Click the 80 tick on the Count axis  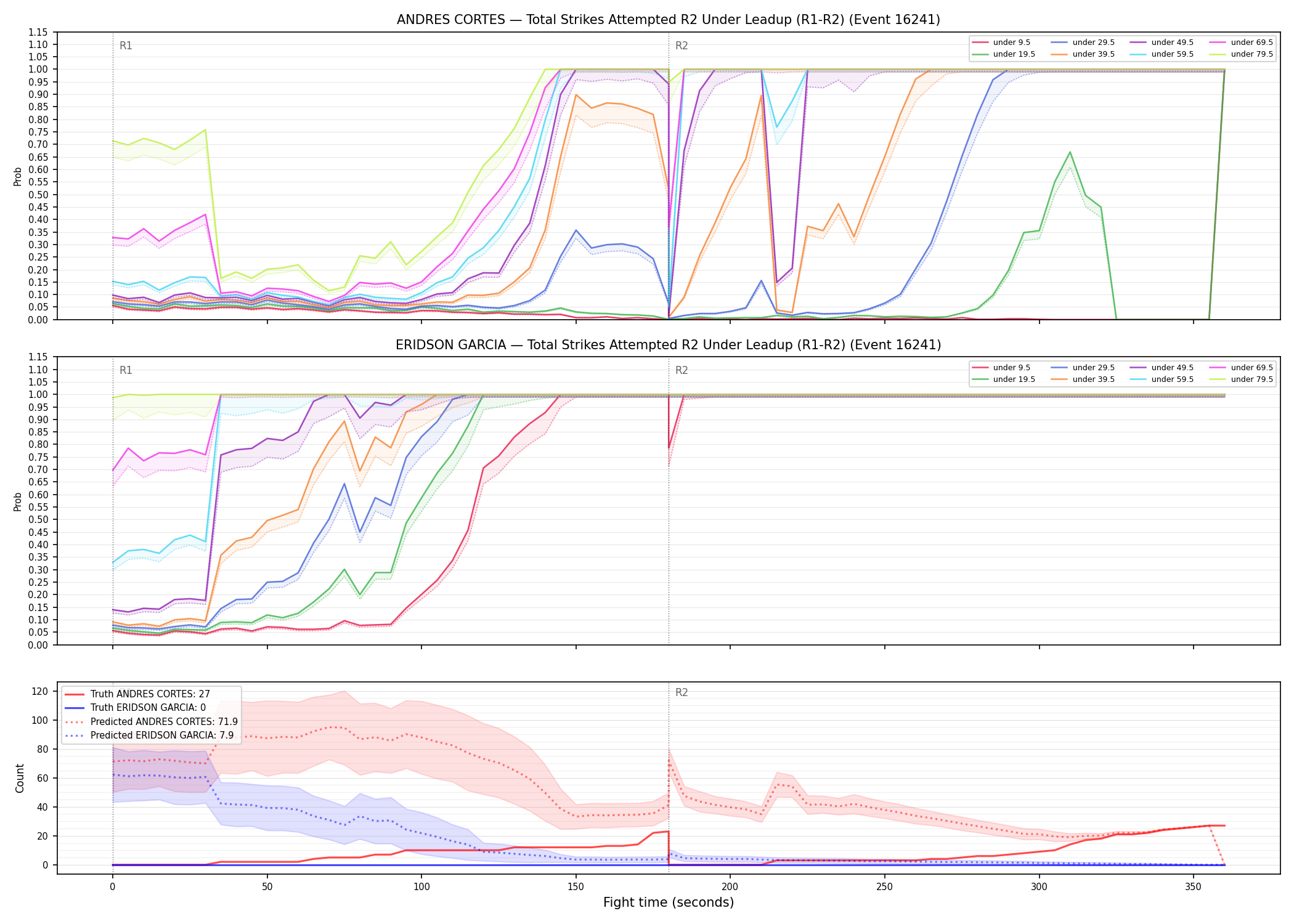(x=43, y=749)
